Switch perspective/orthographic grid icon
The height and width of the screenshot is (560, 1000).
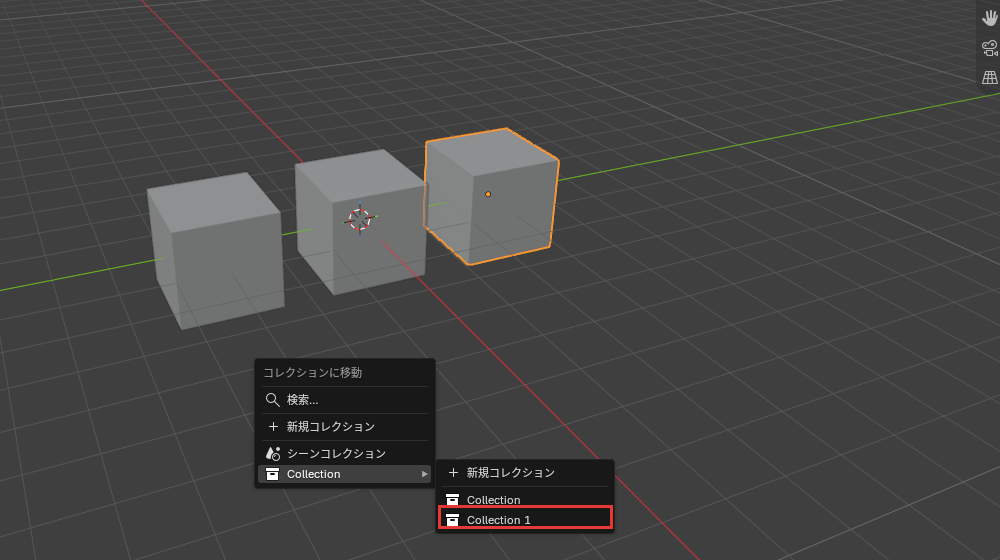pos(990,78)
